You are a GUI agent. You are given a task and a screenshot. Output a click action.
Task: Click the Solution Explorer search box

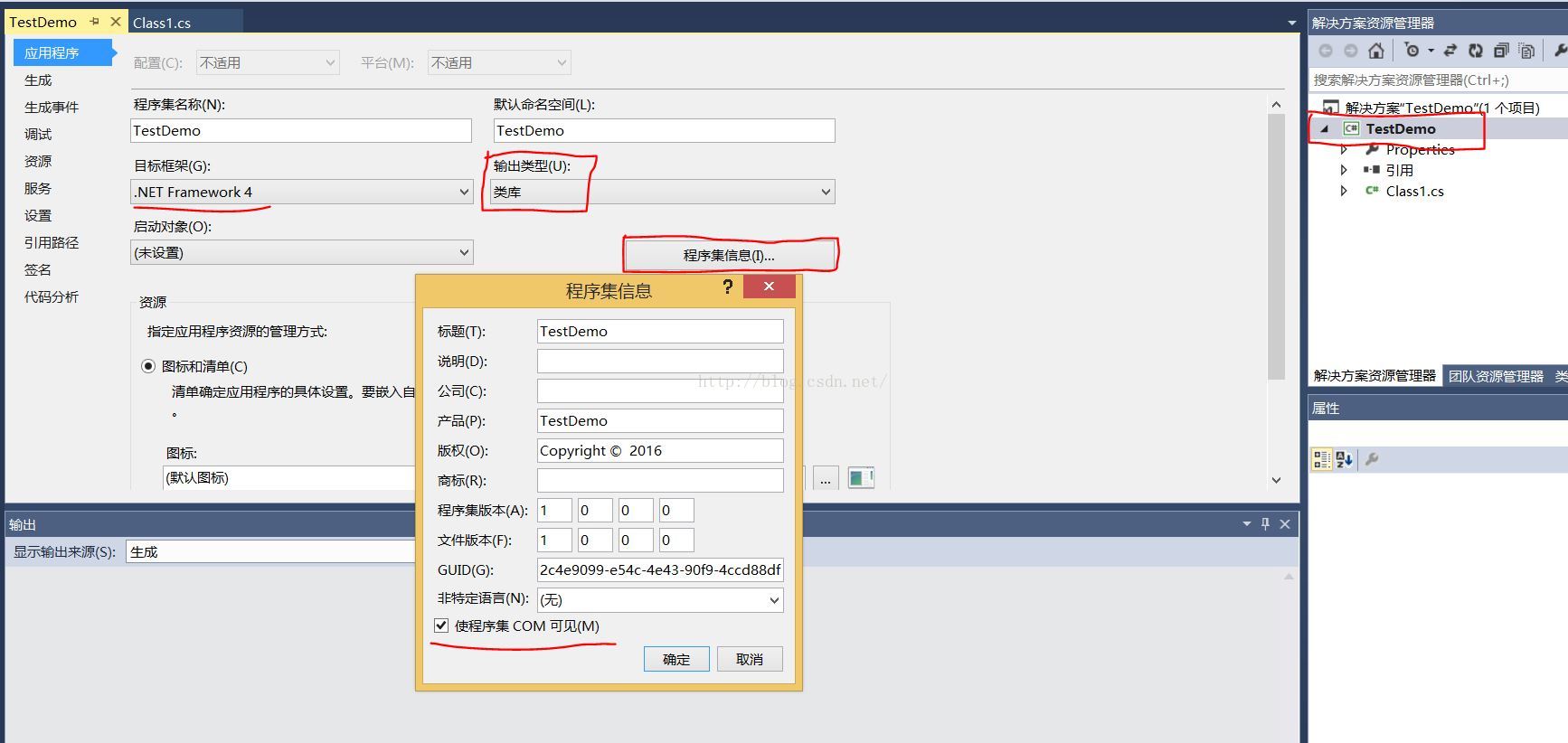[x=1438, y=80]
